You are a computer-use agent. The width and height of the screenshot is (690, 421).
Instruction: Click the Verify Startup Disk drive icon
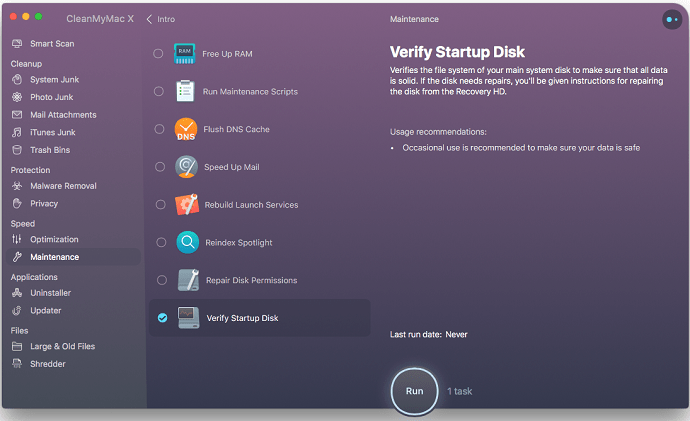coord(188,318)
